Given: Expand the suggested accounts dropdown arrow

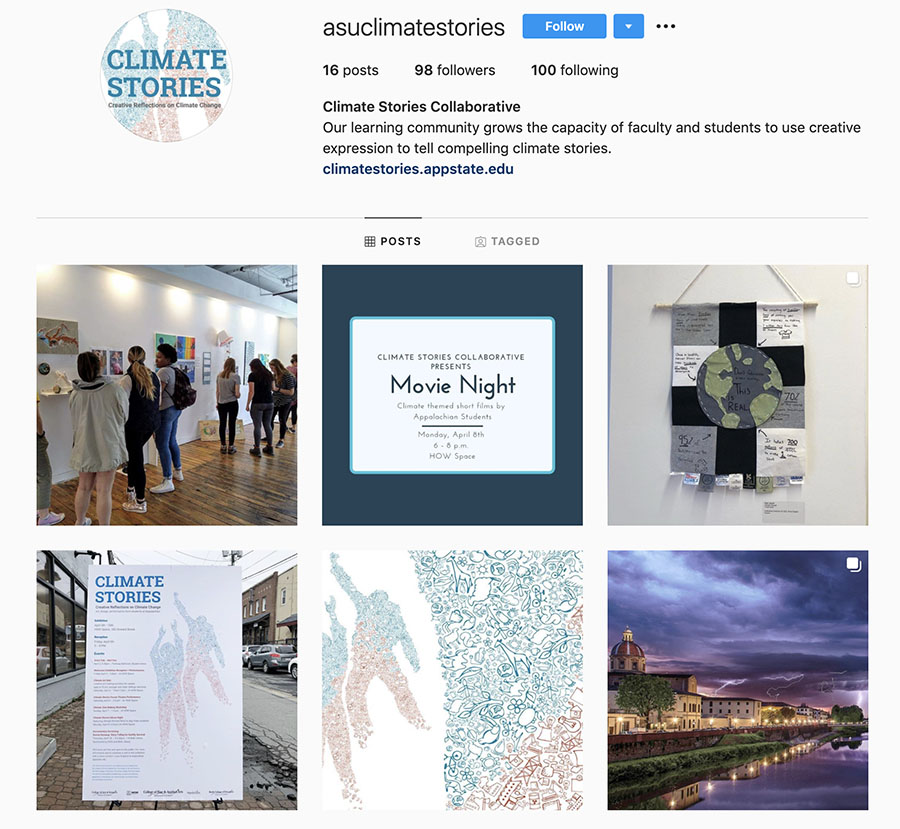Looking at the screenshot, I should [629, 26].
